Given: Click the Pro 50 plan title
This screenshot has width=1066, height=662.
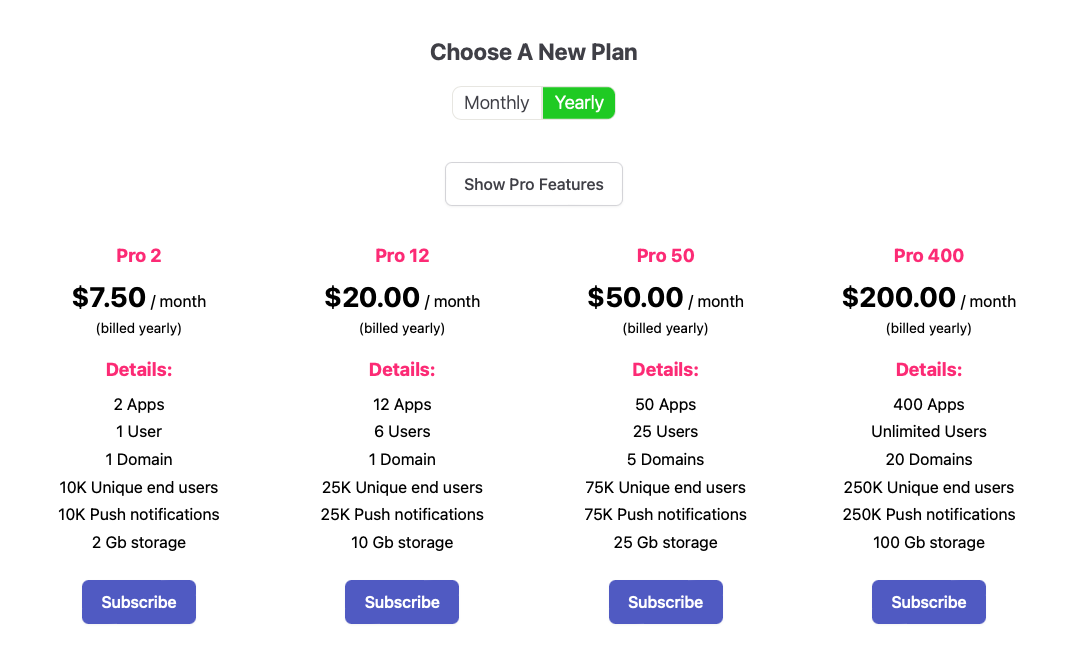Looking at the screenshot, I should click(665, 256).
